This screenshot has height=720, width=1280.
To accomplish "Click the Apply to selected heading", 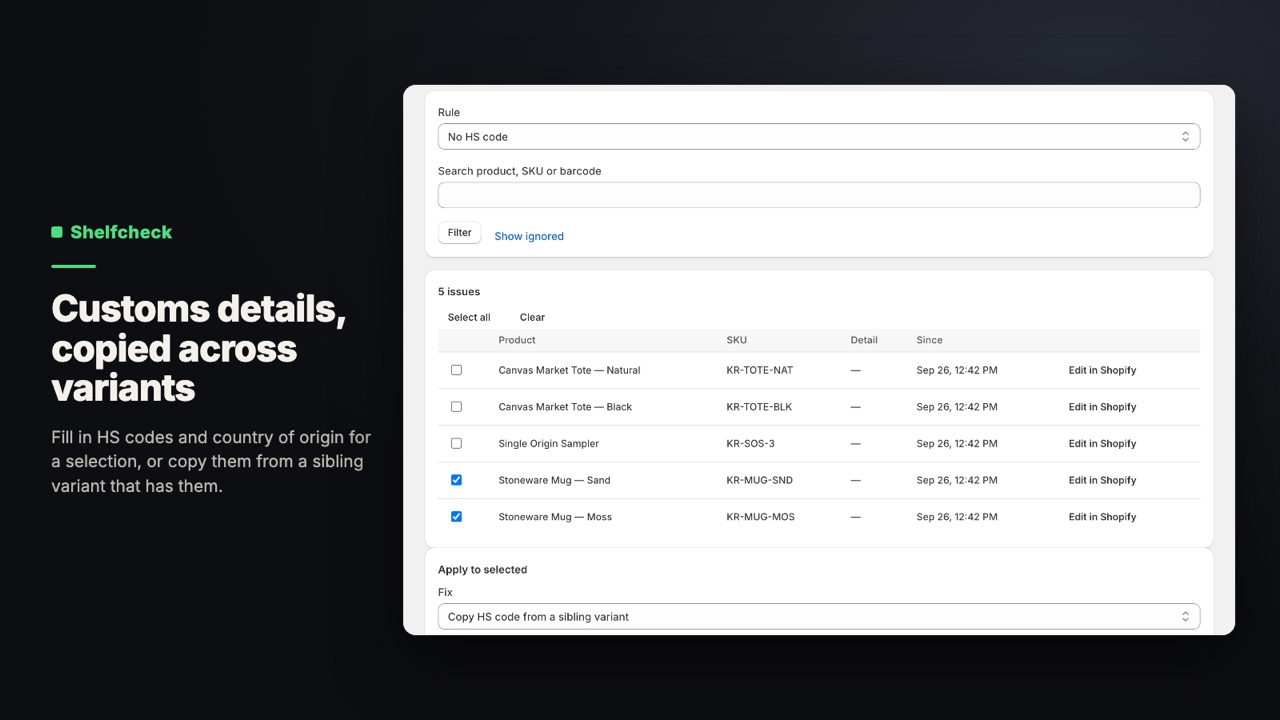I will pyautogui.click(x=482, y=570).
